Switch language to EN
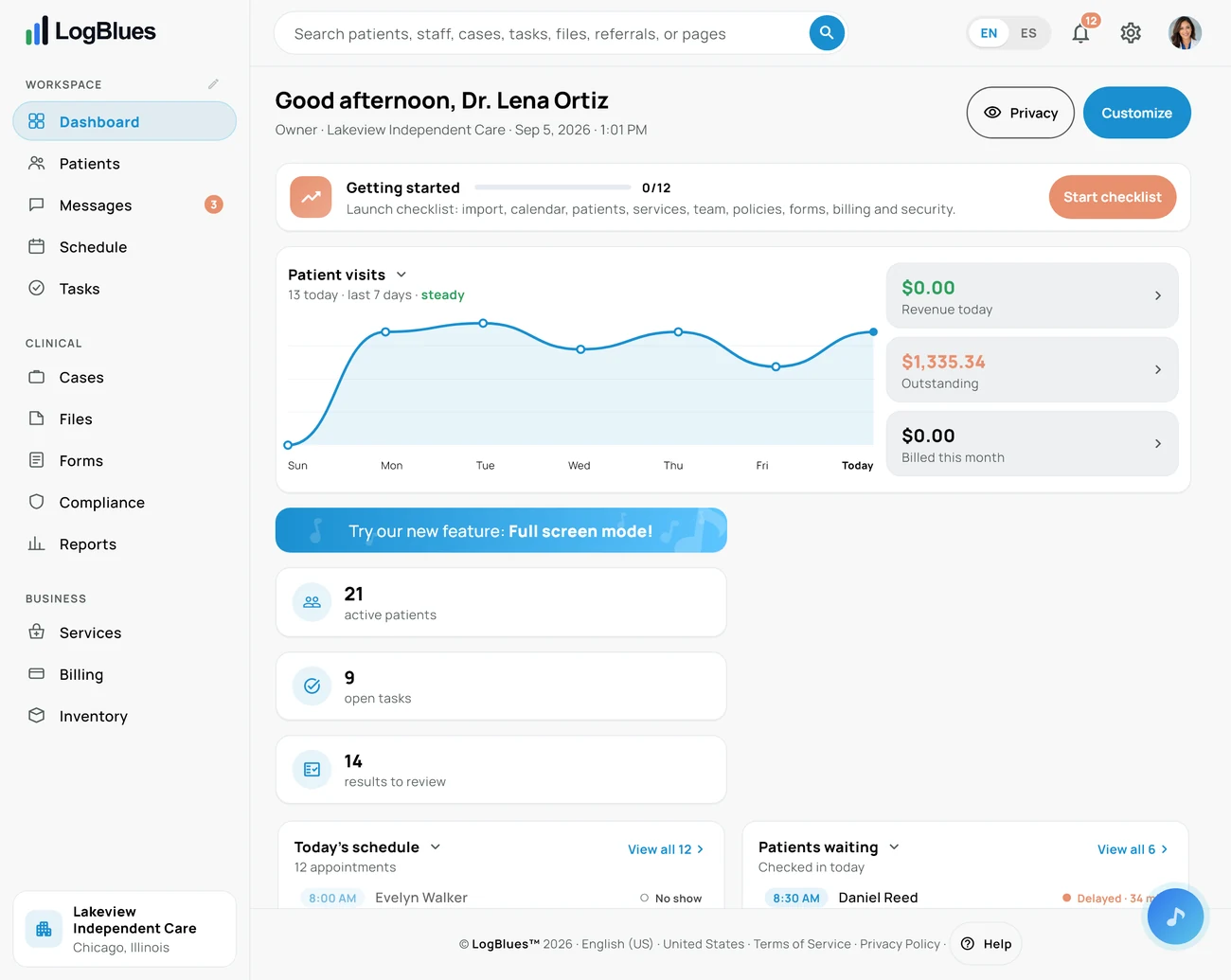Image resolution: width=1231 pixels, height=980 pixels. (989, 33)
